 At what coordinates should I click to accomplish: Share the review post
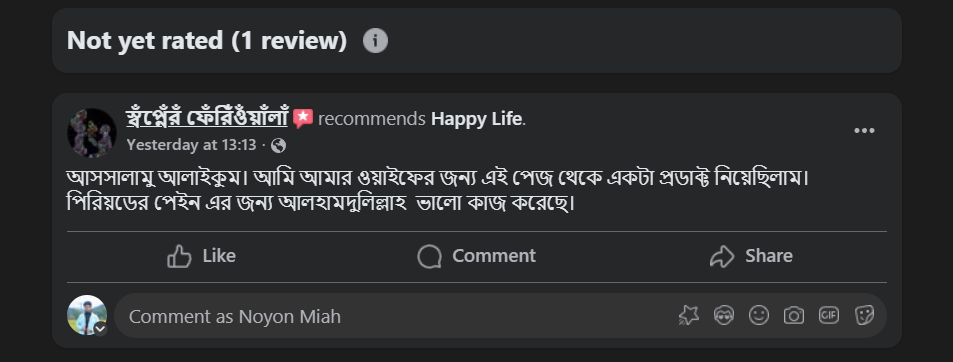(751, 256)
